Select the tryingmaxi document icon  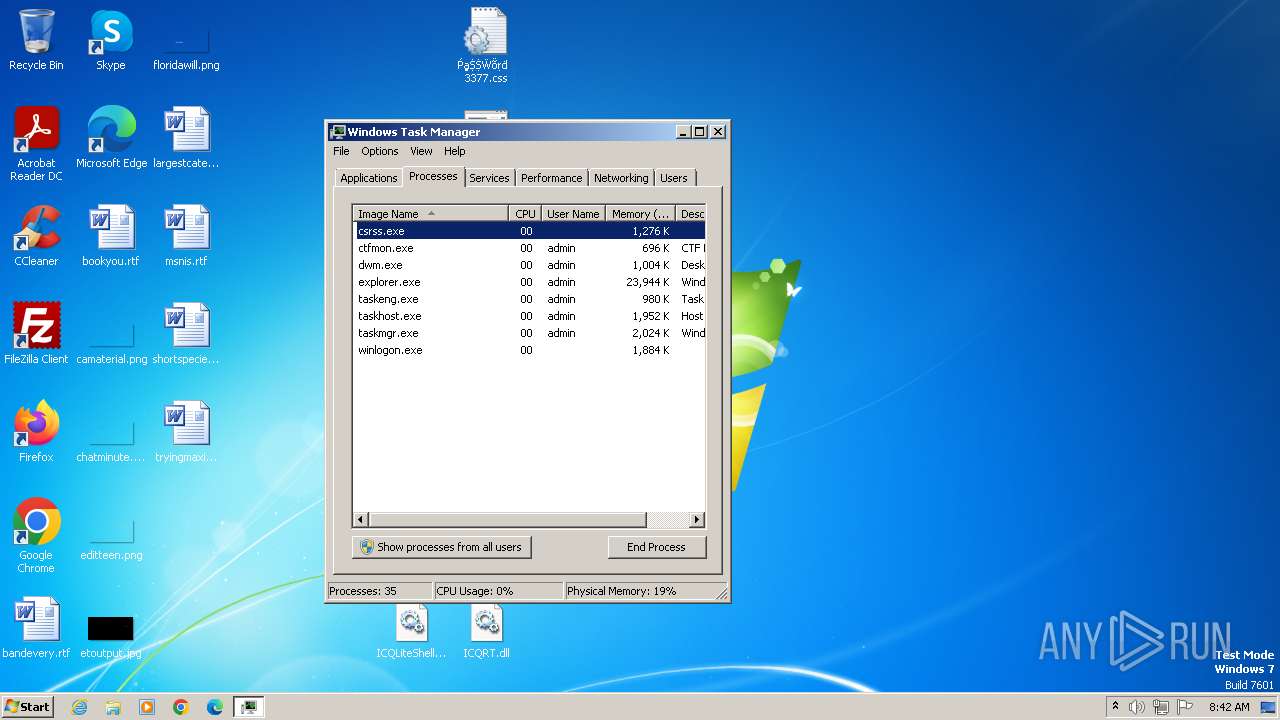[x=186, y=432]
